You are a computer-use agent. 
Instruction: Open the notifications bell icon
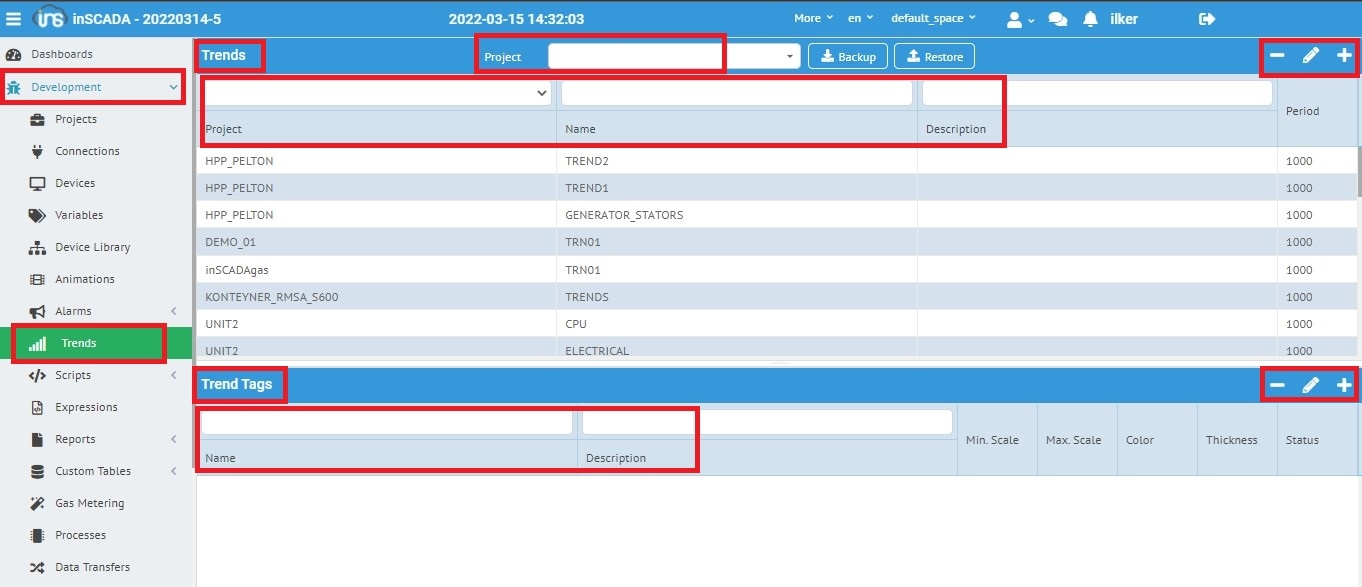coord(1091,19)
